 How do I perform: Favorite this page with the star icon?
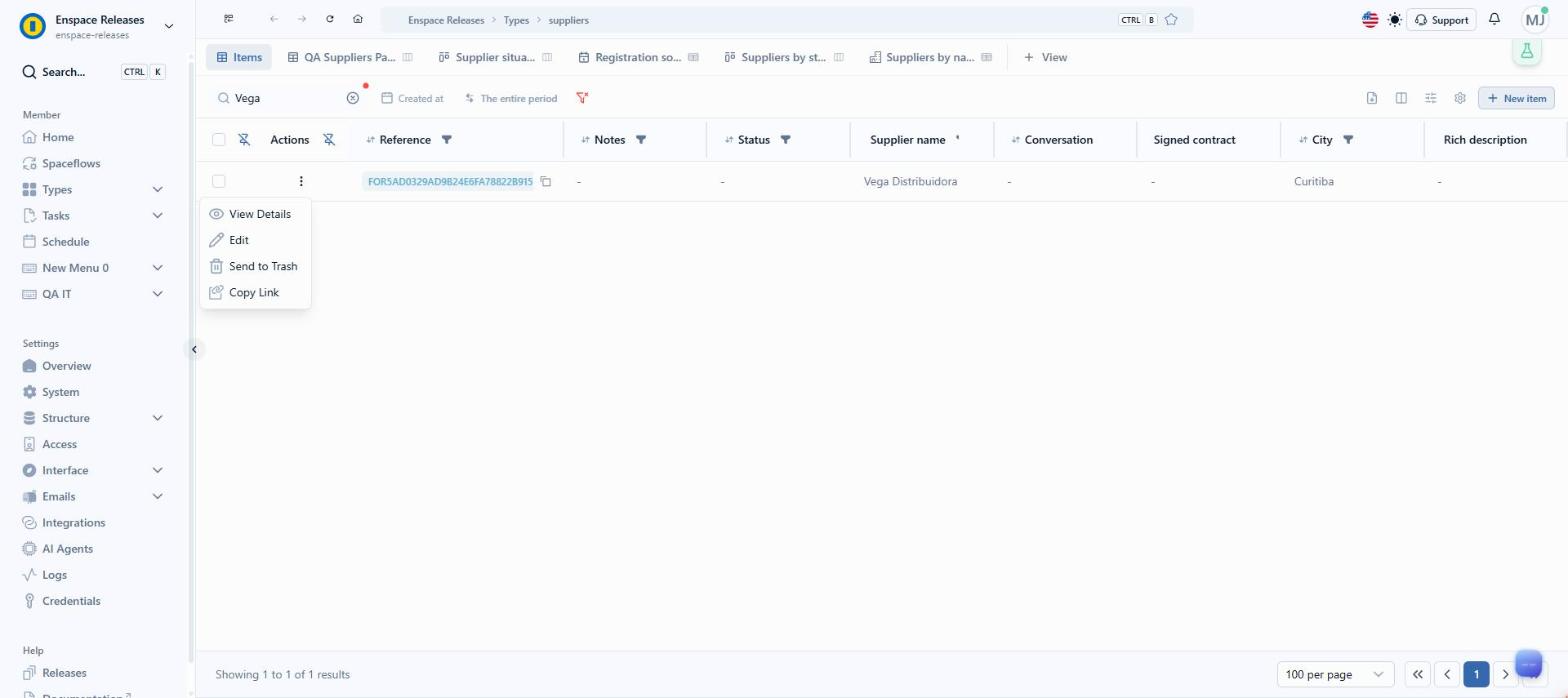1171,19
